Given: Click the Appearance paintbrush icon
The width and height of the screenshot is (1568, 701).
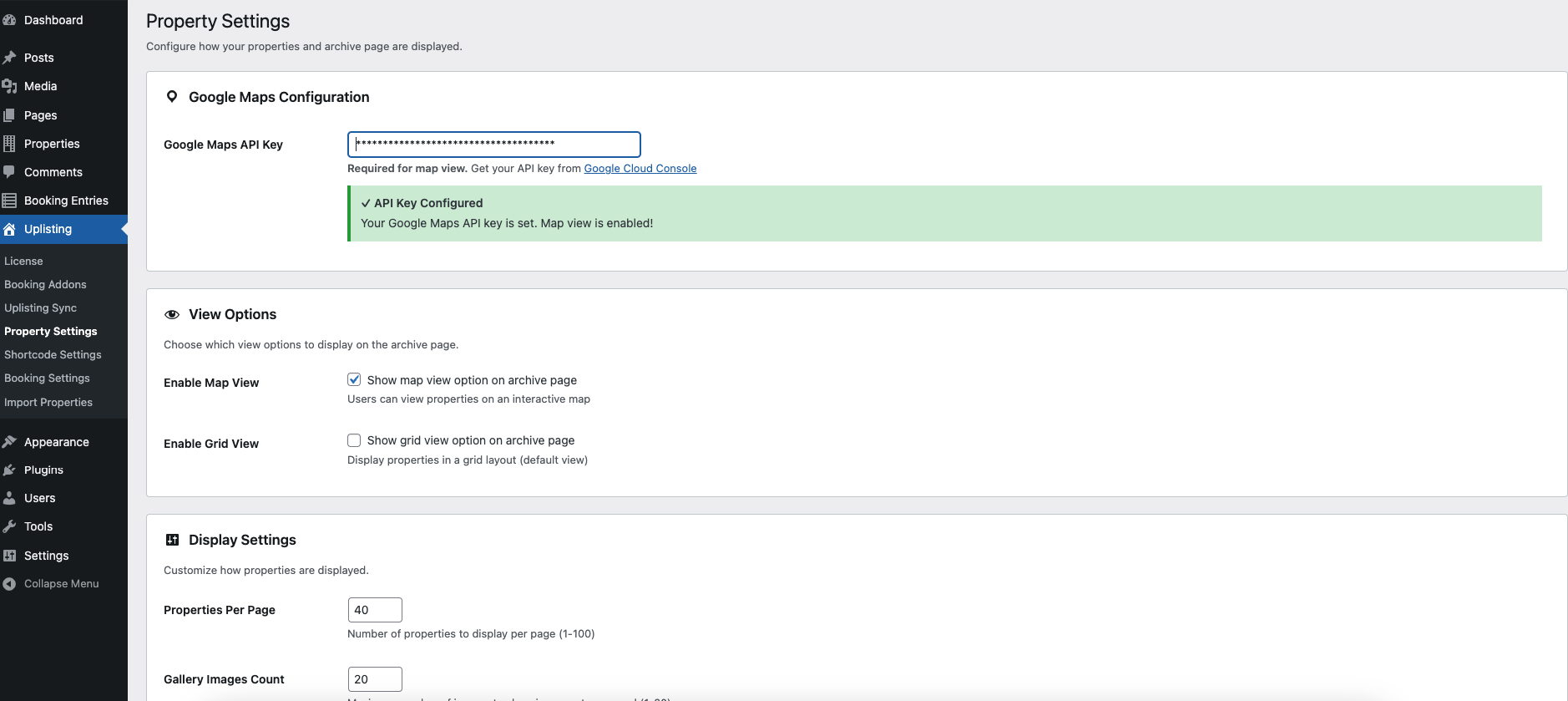Looking at the screenshot, I should (9, 442).
